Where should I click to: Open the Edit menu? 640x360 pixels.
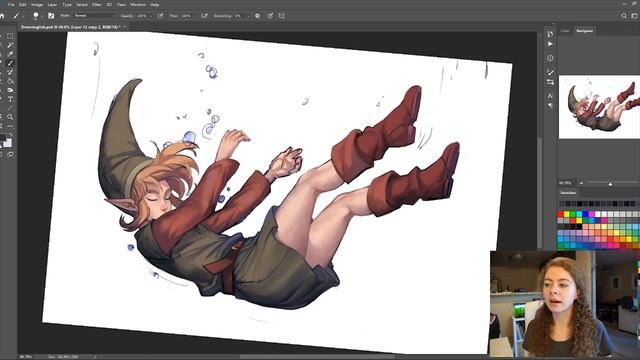pyautogui.click(x=23, y=4)
